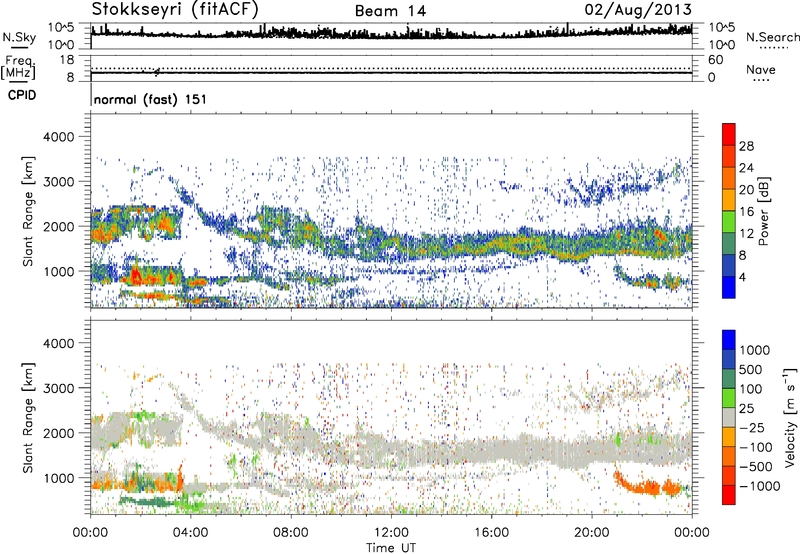Viewport: 800px width, 554px height.
Task: Click the 3000 tick of the velocity panel
Action: 58,388
